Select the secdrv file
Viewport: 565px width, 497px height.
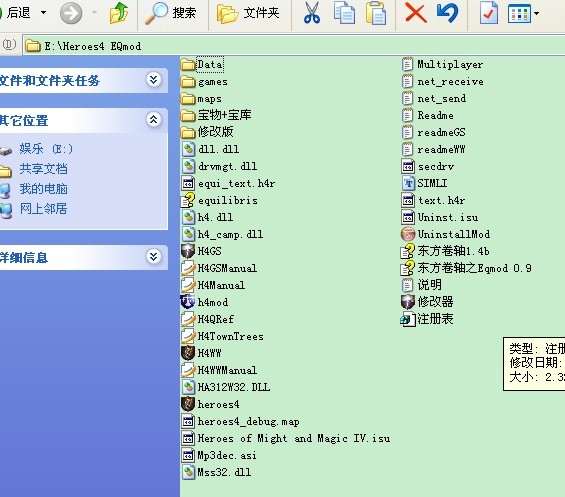428,166
